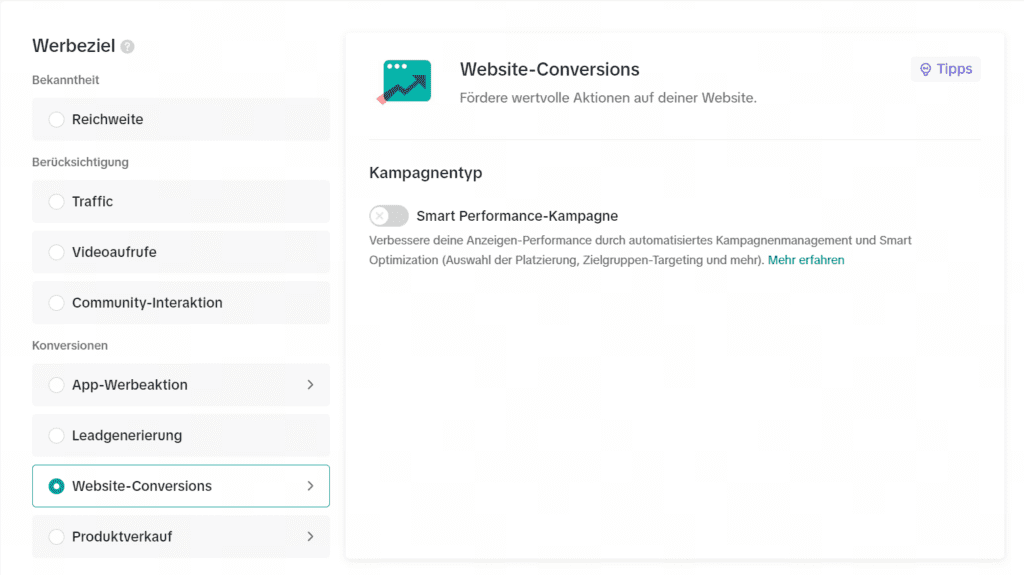Enable the Smart Performance-Kampagne toggle switch

coord(389,216)
